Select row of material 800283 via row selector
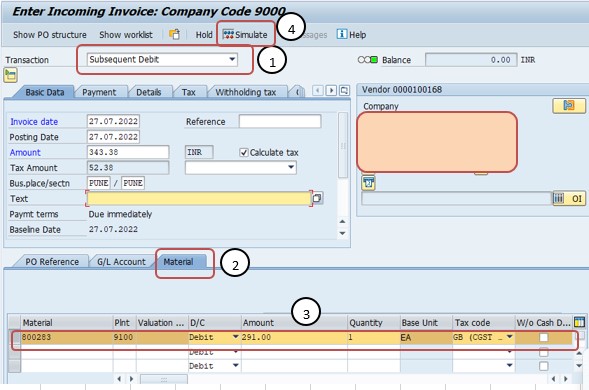Screen dimensions: 589x390 pos(15,337)
